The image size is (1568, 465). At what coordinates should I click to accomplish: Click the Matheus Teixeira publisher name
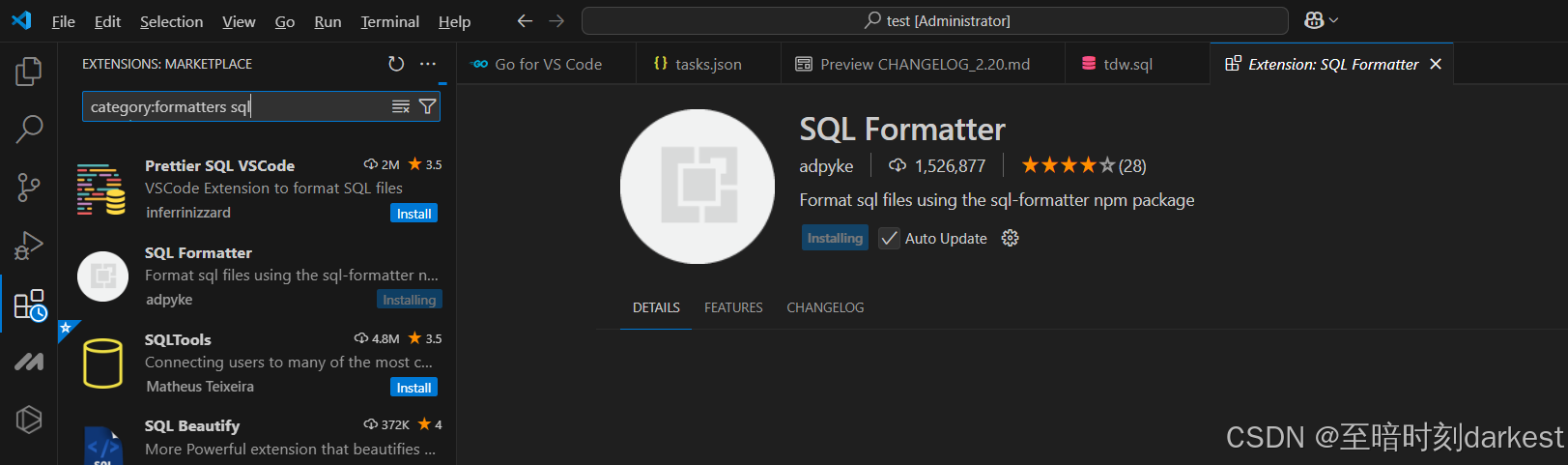(200, 387)
